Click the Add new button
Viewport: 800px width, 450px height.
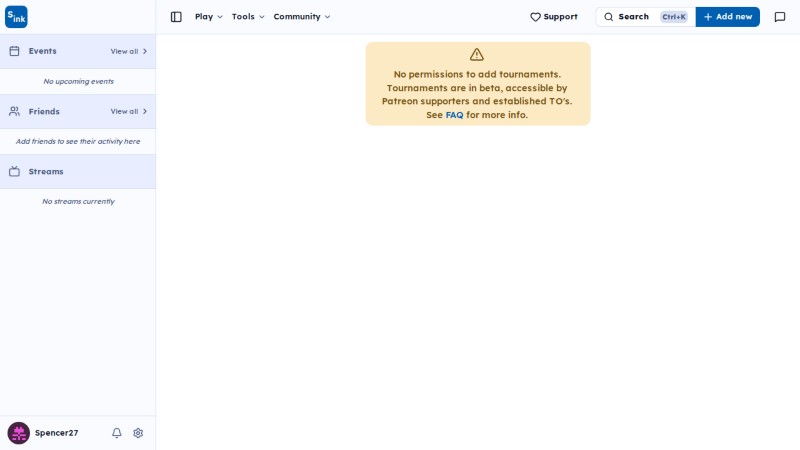[728, 17]
